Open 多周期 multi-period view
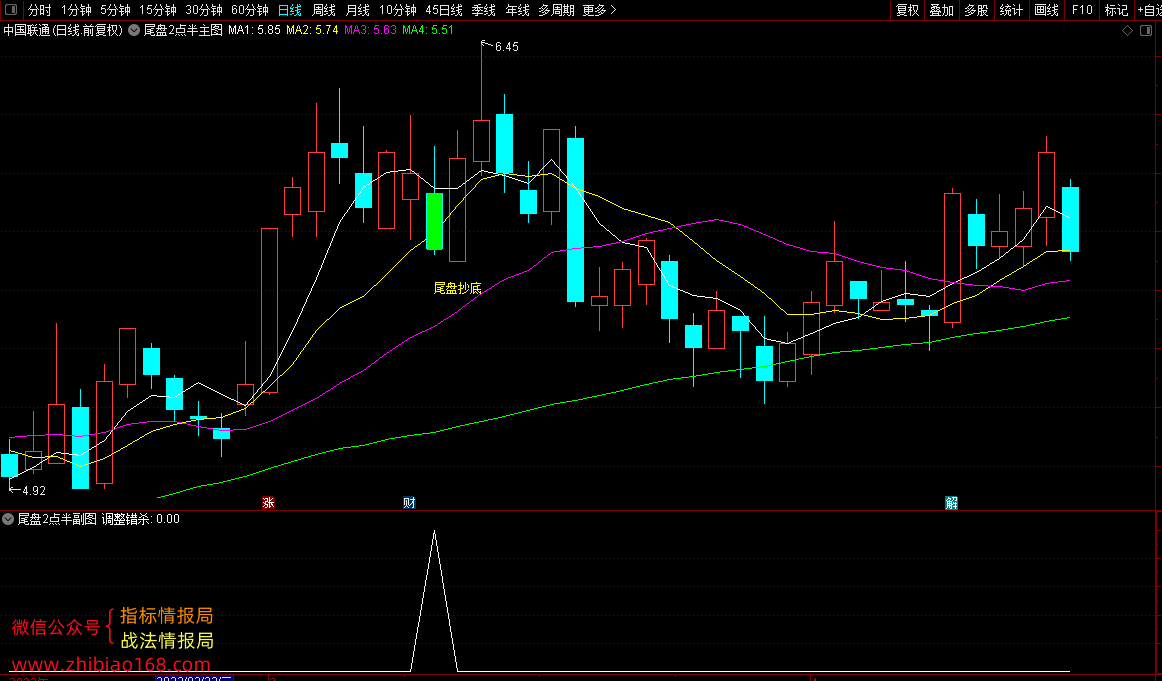The height and width of the screenshot is (681, 1162). click(x=557, y=10)
